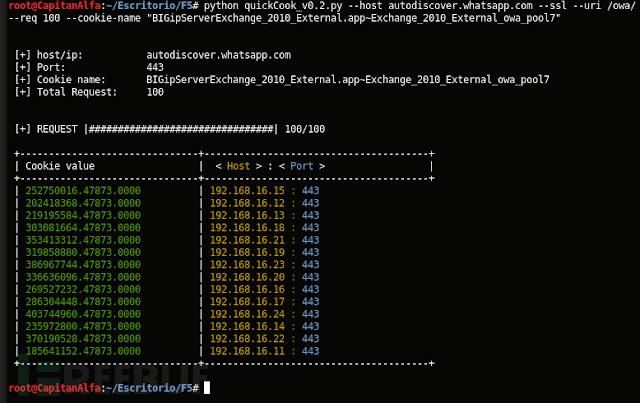Select host IP 192.168.16.17
The height and width of the screenshot is (403, 640).
point(247,301)
